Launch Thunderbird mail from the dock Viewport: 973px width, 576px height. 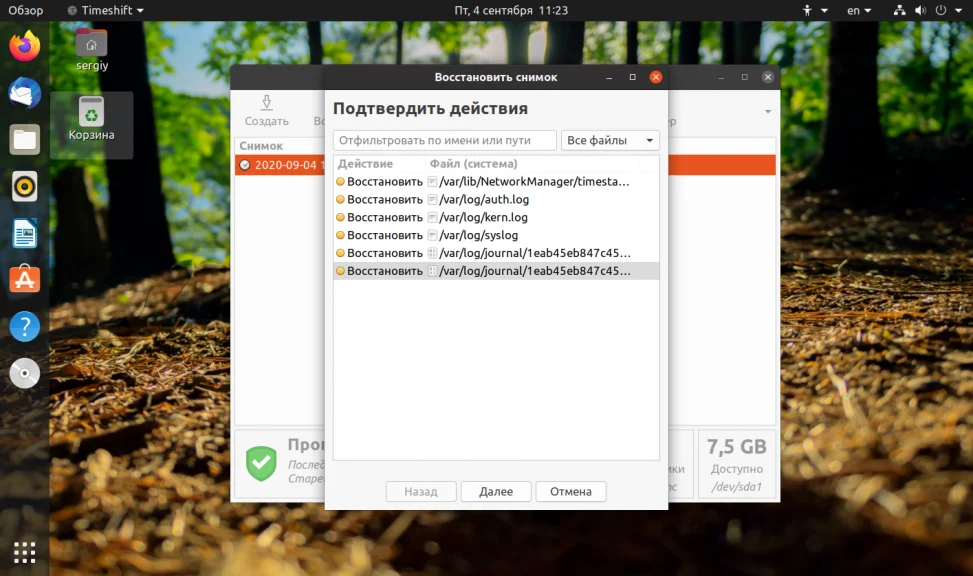(x=25, y=93)
